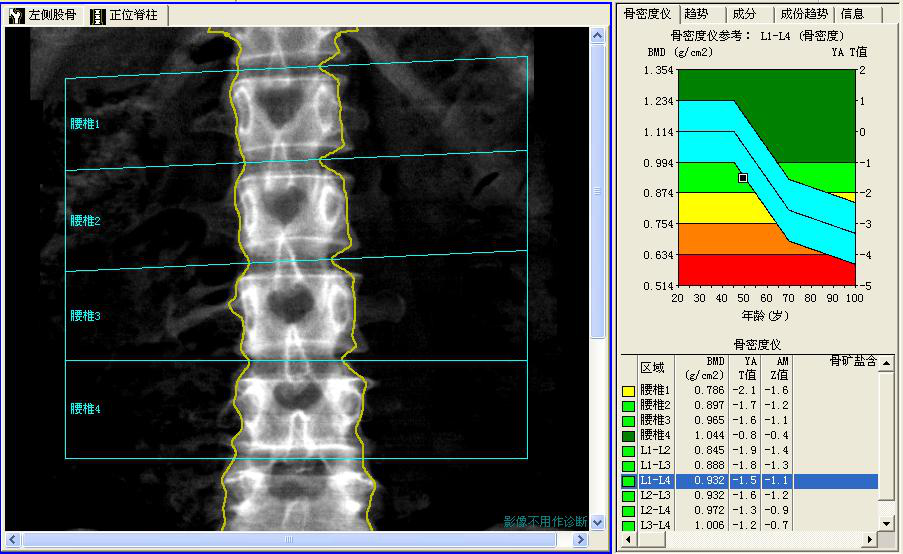903x554 pixels.
Task: Click BMD value 1.044 for 腰椎4
Action: (709, 435)
